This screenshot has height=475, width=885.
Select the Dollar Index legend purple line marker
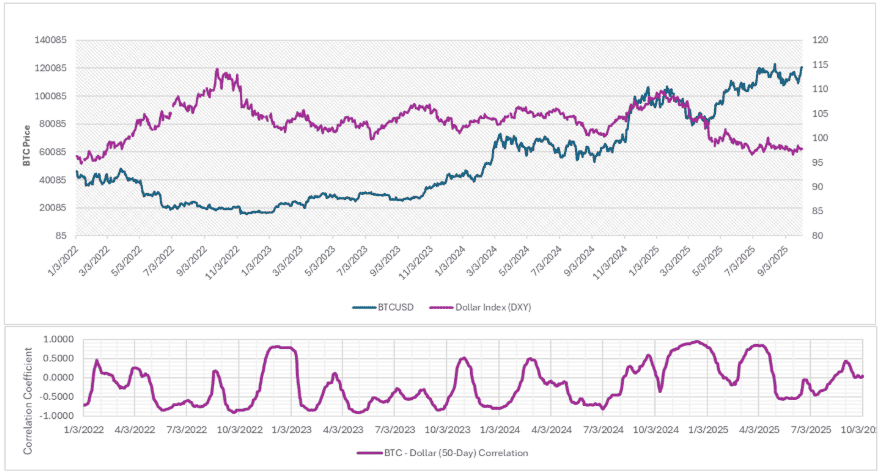point(441,307)
